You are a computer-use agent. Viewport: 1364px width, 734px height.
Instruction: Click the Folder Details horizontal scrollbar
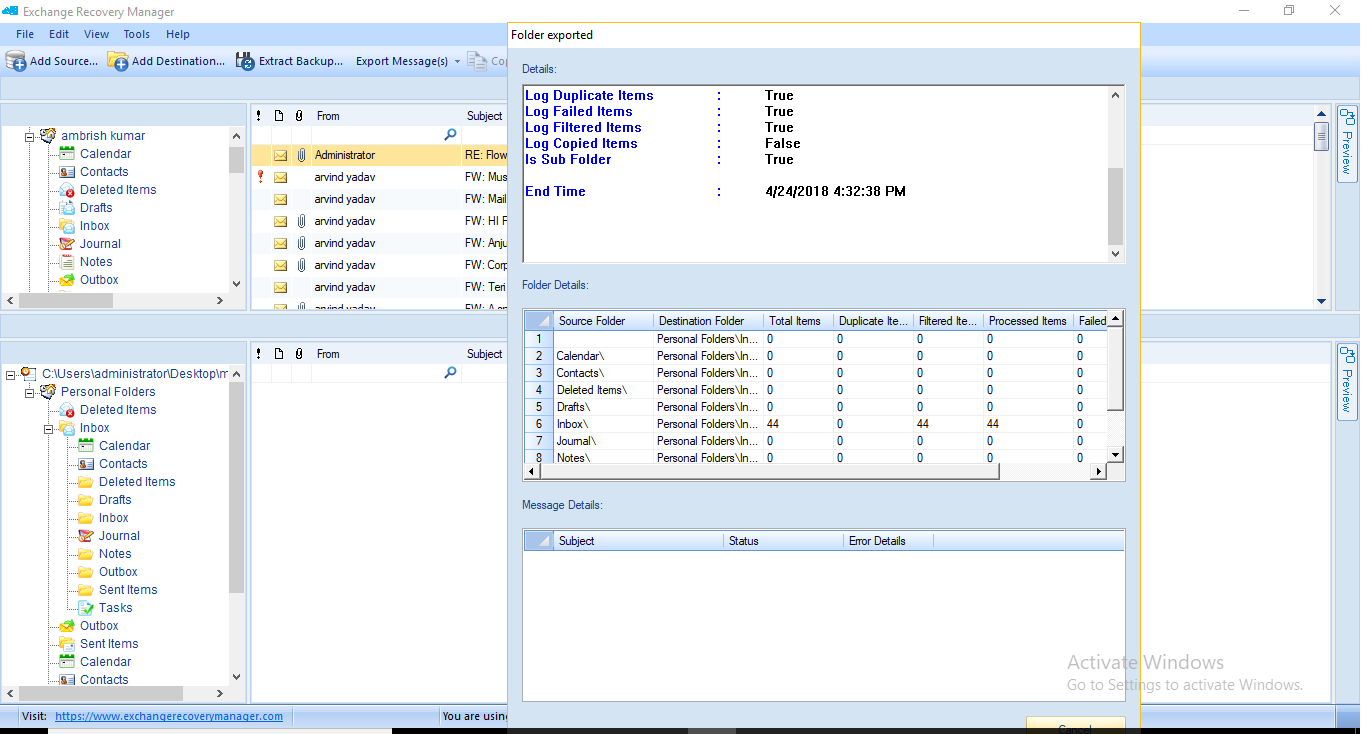pos(768,472)
